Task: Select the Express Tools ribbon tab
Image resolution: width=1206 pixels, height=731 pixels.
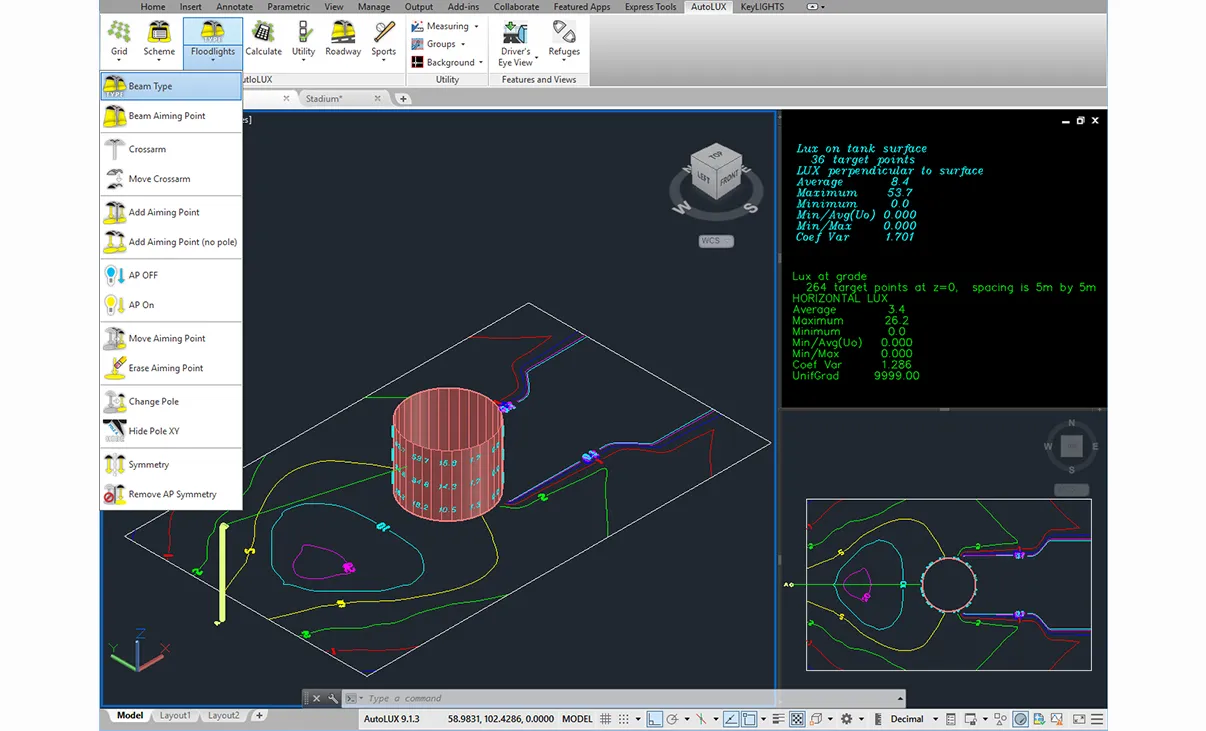Action: [x=650, y=6]
